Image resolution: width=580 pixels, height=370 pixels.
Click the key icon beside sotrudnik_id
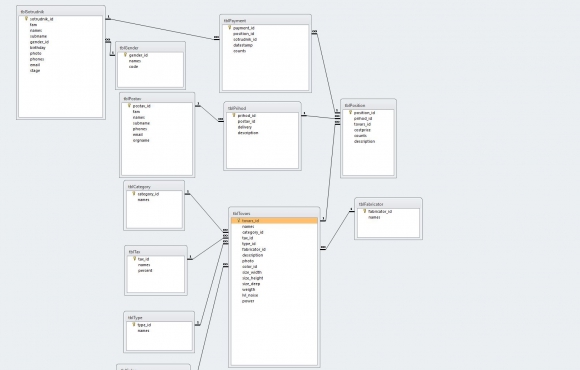point(26,18)
